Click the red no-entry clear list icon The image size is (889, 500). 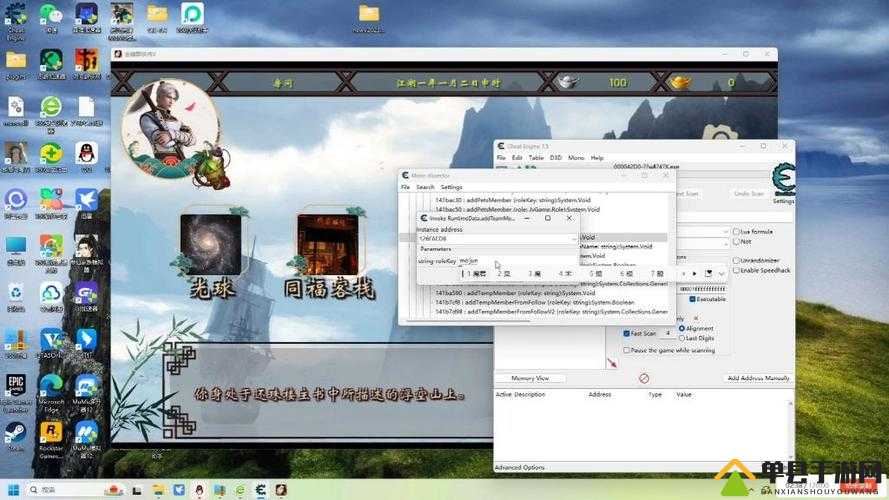pos(644,378)
